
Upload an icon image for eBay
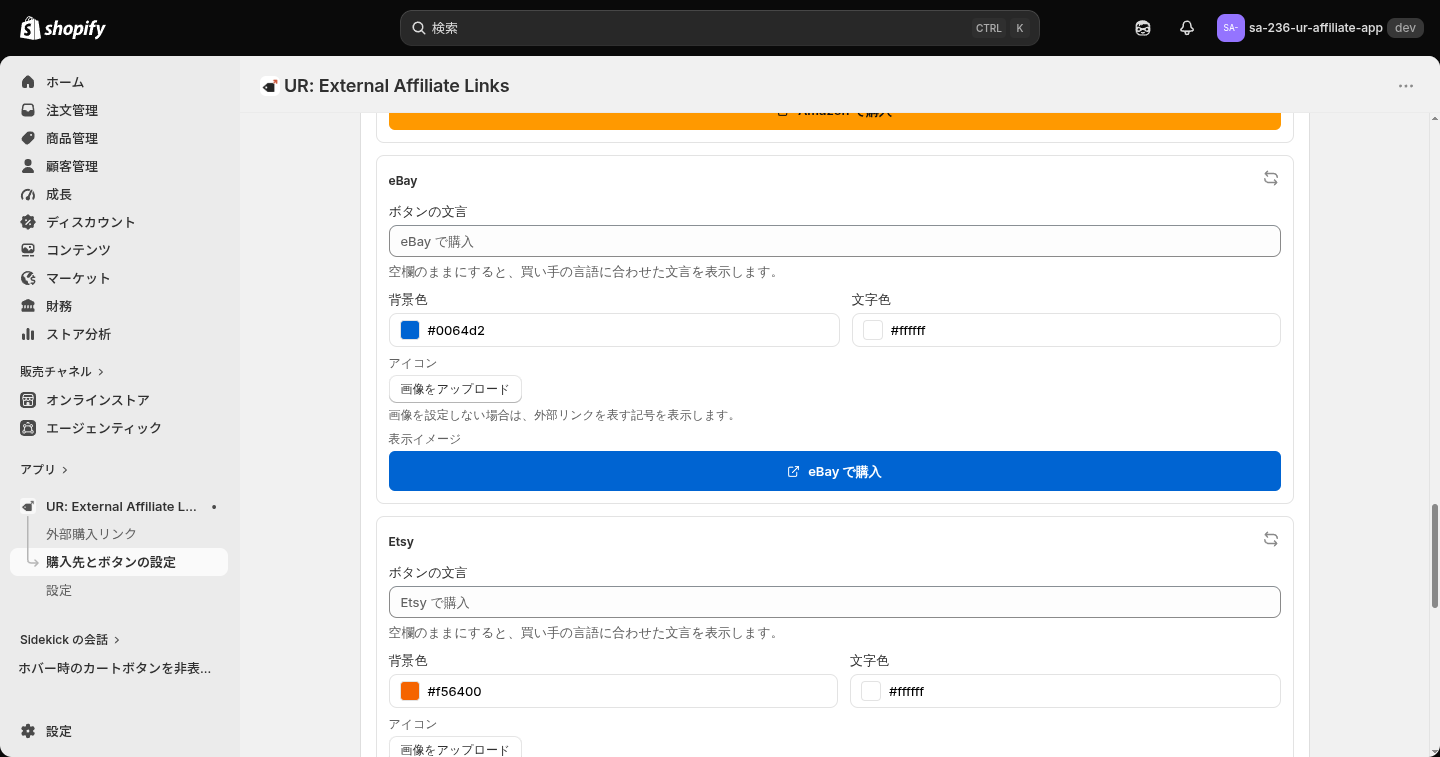[455, 389]
